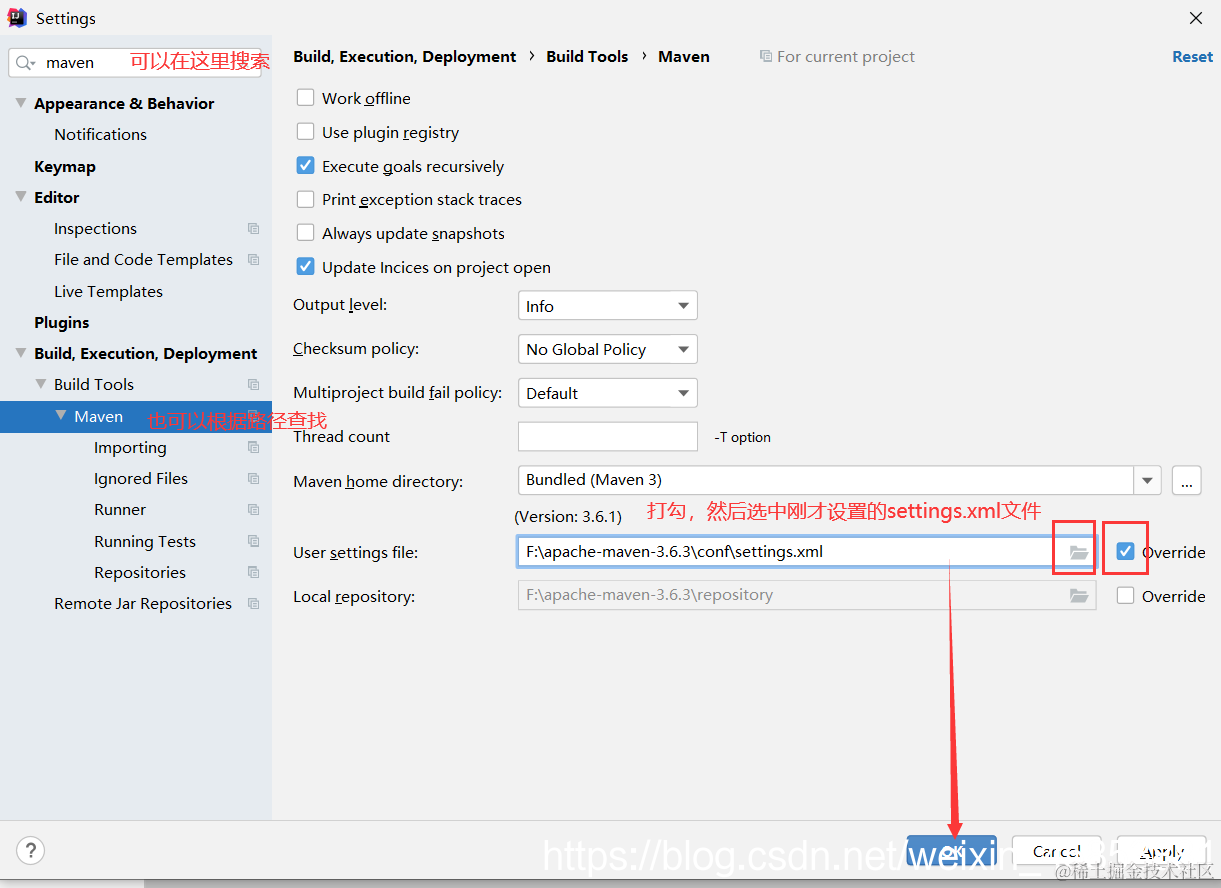
Task: Select Notifications in the settings tree
Action: [x=100, y=134]
